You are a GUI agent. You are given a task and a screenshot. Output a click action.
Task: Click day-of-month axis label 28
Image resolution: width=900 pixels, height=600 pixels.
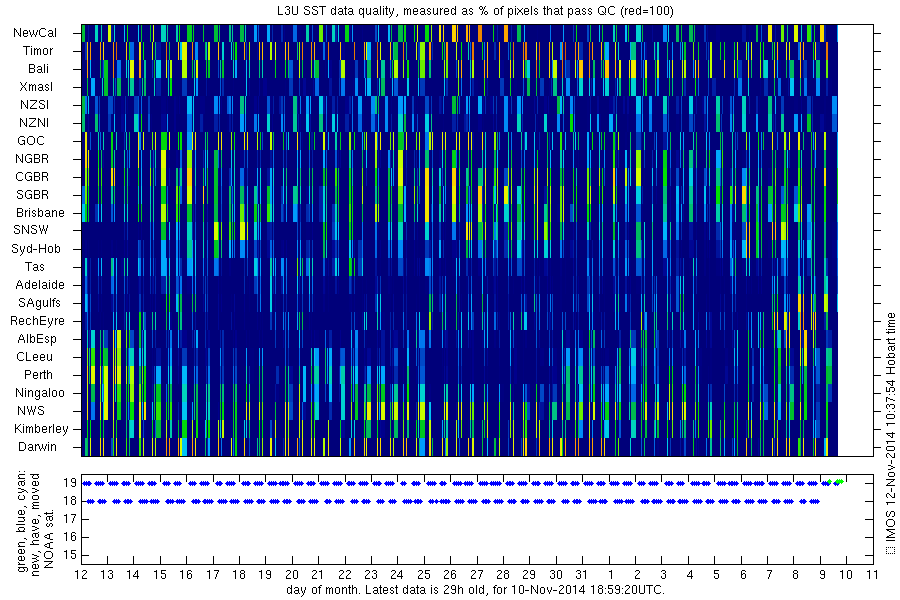(503, 575)
